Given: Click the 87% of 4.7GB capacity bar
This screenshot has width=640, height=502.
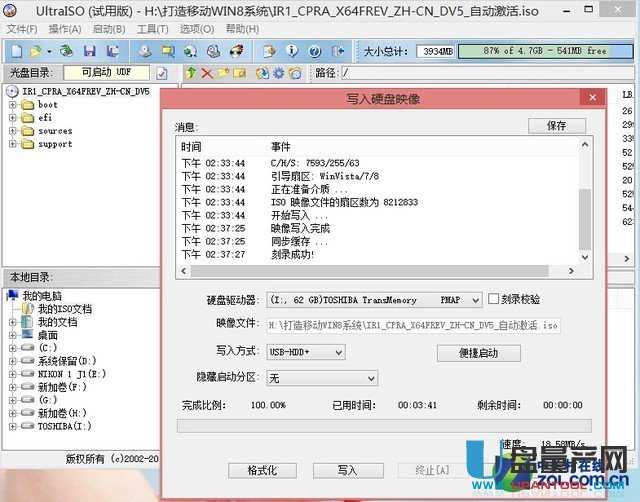Looking at the screenshot, I should pyautogui.click(x=545, y=51).
